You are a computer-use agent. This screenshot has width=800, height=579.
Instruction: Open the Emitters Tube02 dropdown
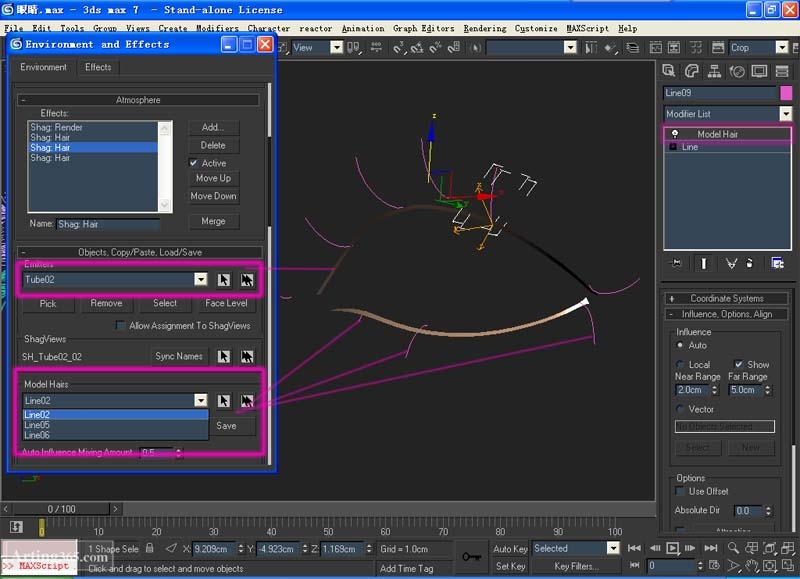(x=201, y=279)
